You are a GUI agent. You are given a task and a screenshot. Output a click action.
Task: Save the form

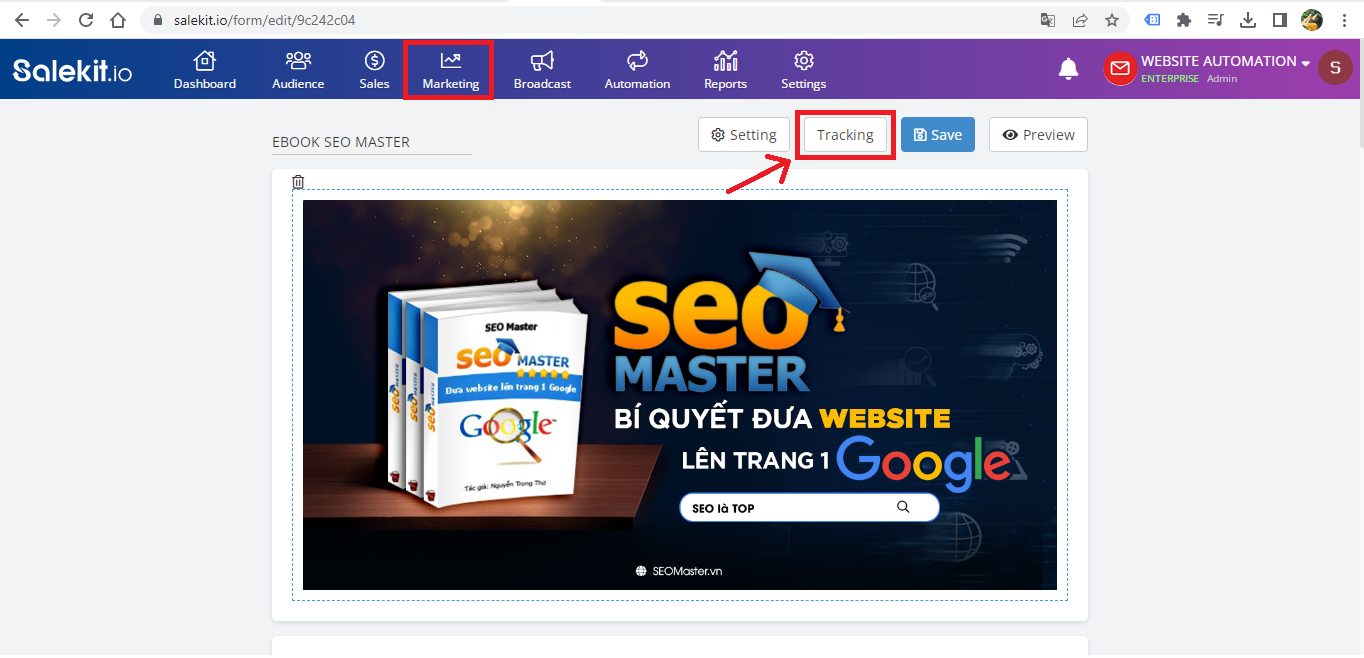[938, 135]
